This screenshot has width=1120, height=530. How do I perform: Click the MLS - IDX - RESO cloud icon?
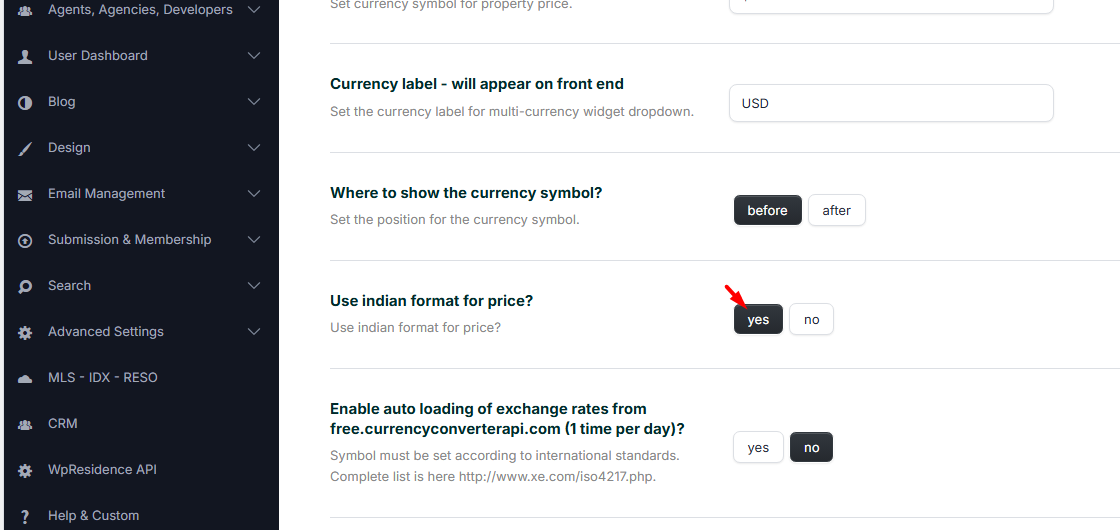click(x=25, y=378)
